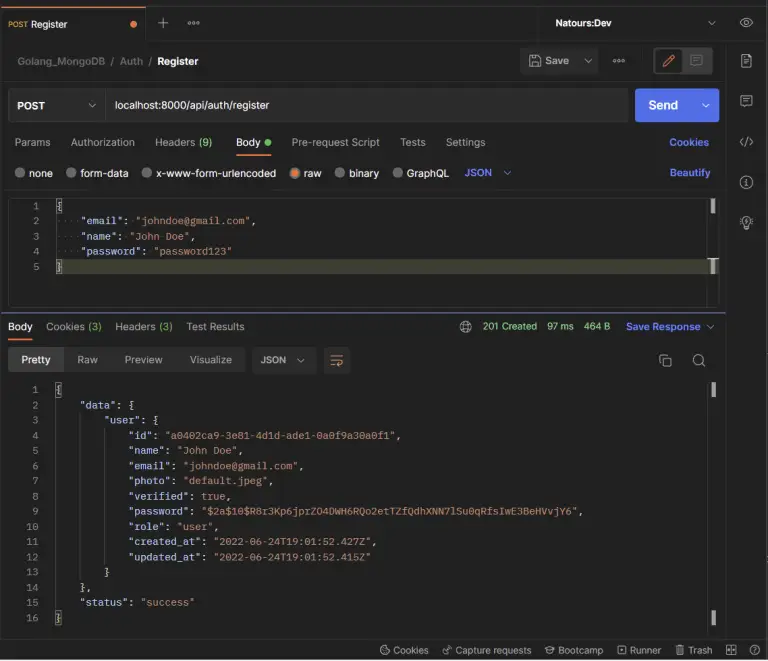
Task: Open the POST method dropdown
Action: [56, 105]
